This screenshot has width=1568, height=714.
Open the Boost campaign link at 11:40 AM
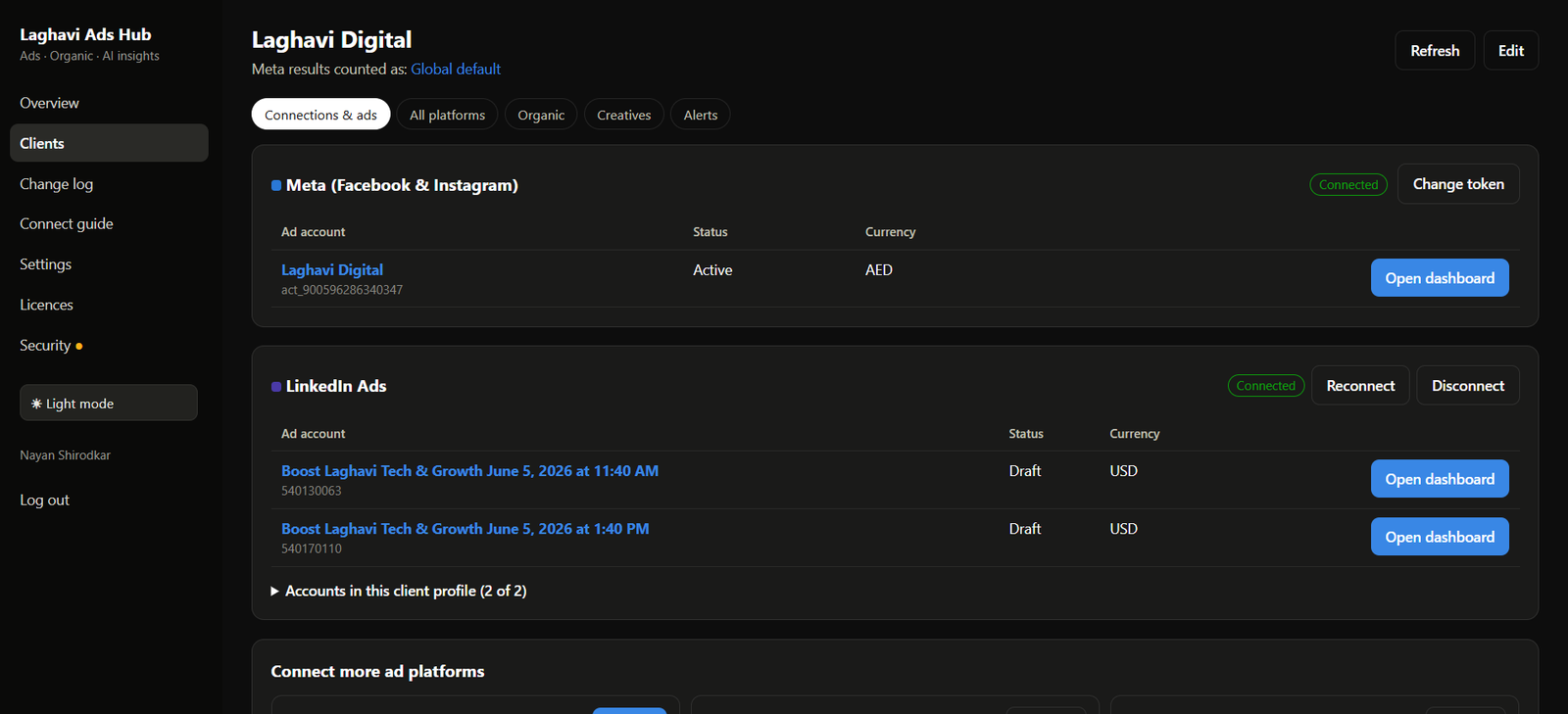pos(469,471)
